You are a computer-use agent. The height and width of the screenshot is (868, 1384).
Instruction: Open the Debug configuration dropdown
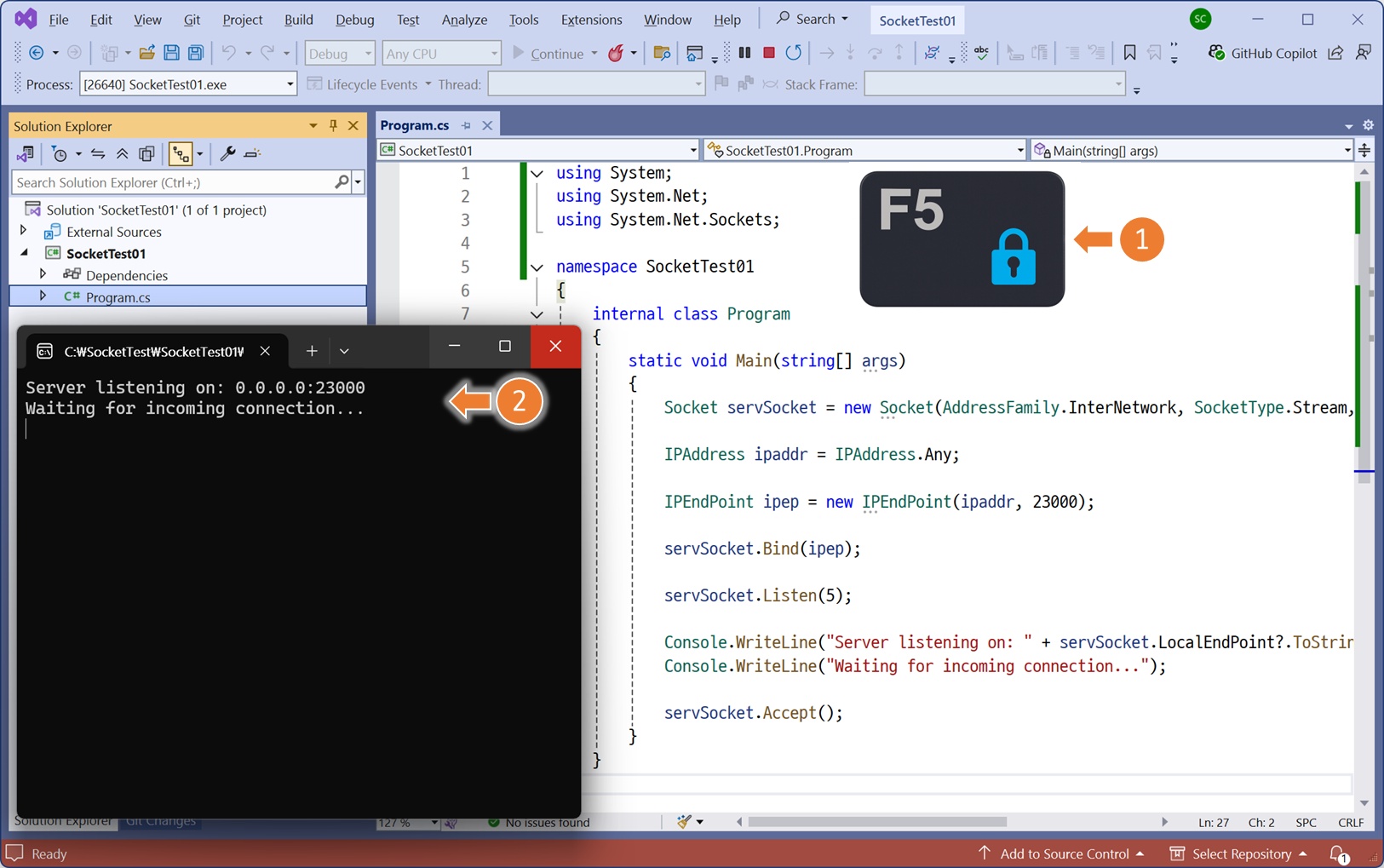click(x=339, y=53)
